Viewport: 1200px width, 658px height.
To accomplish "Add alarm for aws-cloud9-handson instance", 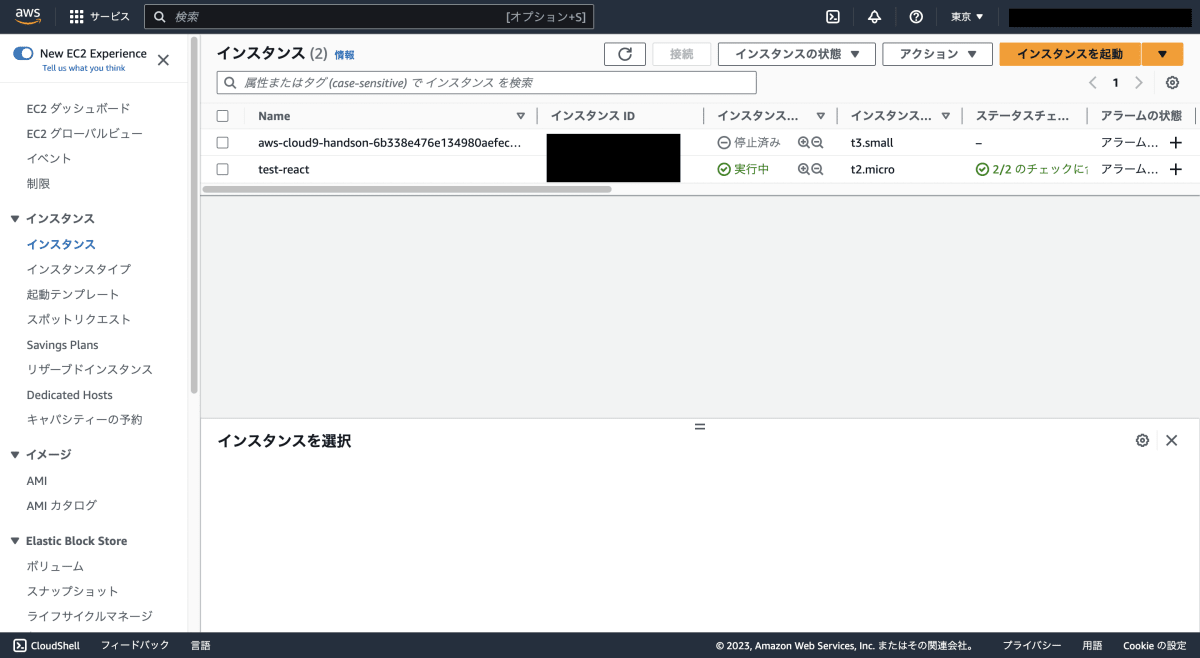I will coord(1176,143).
